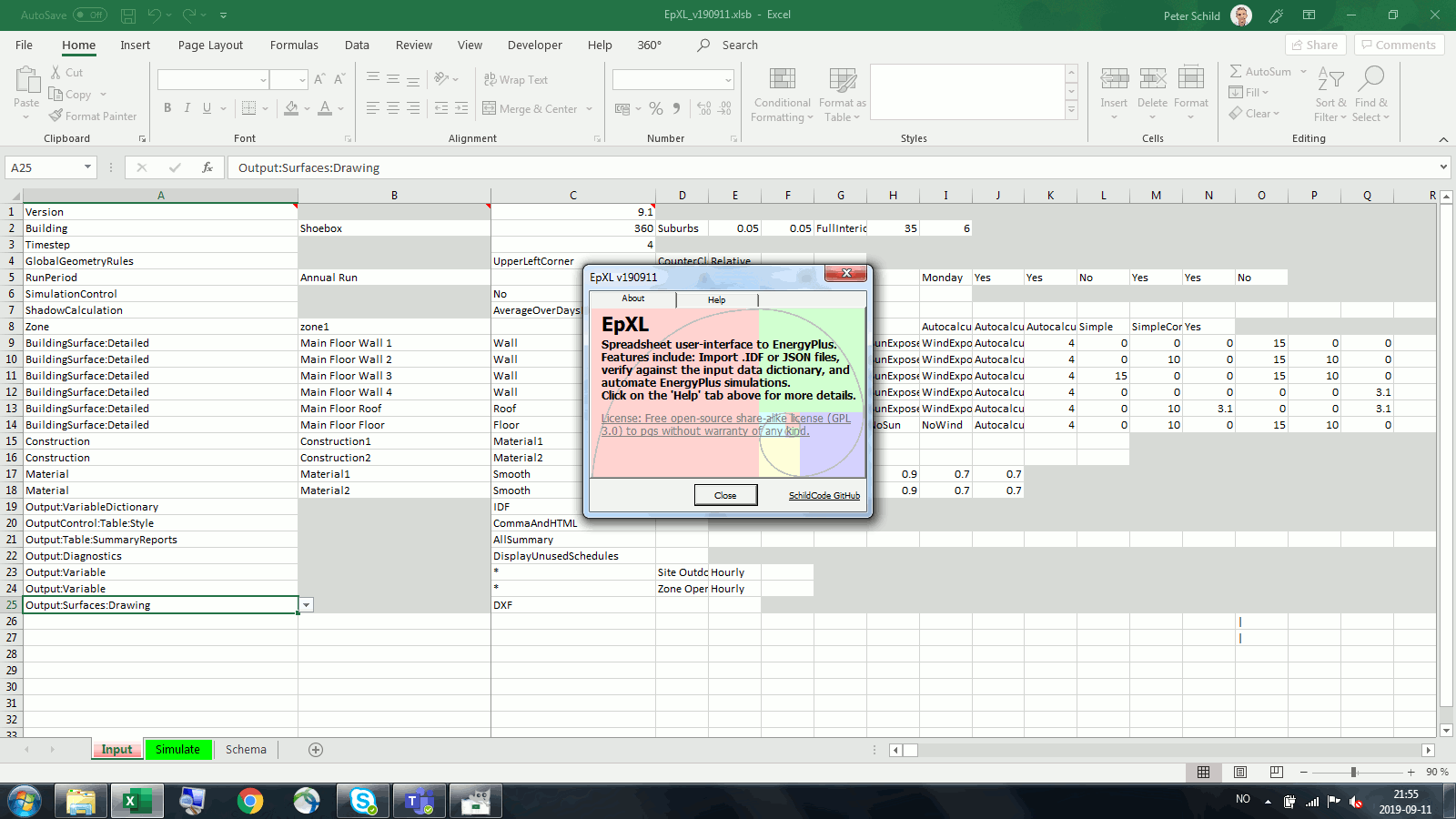1456x819 pixels.
Task: Click the Fill Color bucket icon
Action: pos(291,108)
